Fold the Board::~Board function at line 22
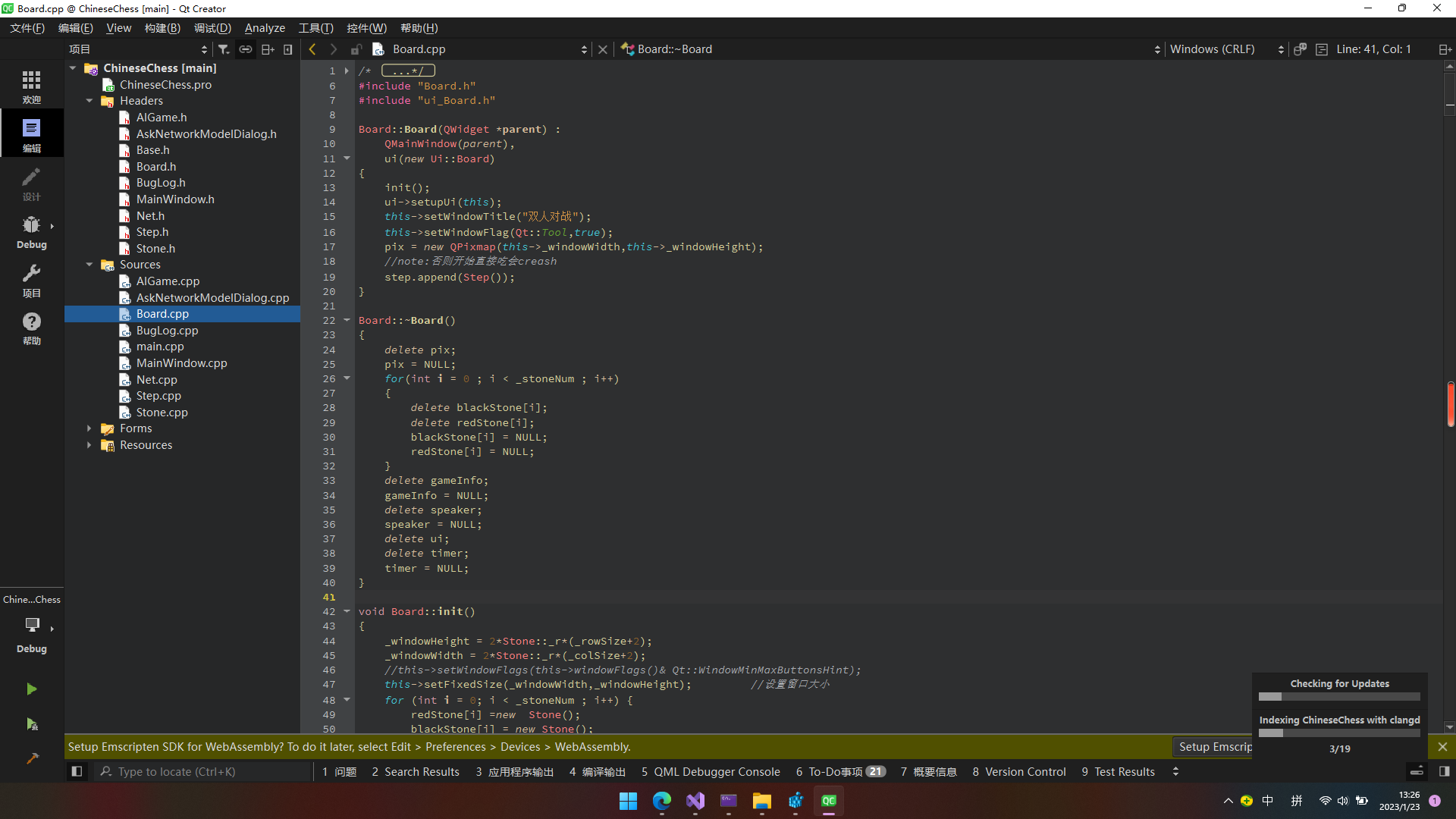 coord(347,320)
